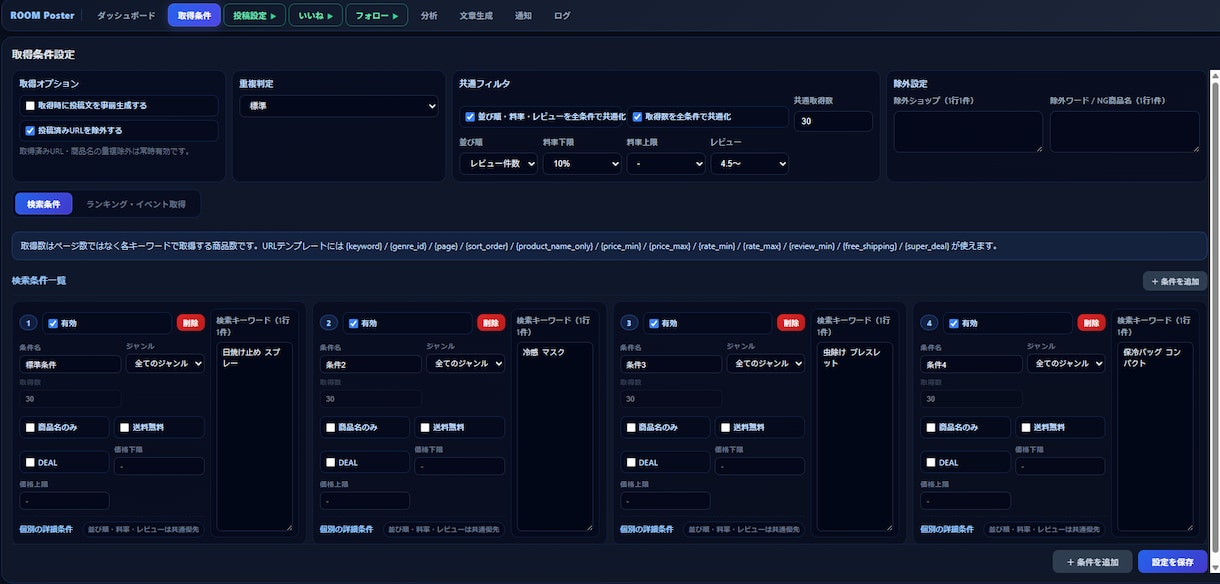Delete 条件2 with its 削除 button
This screenshot has height=584, width=1220.
tap(491, 323)
